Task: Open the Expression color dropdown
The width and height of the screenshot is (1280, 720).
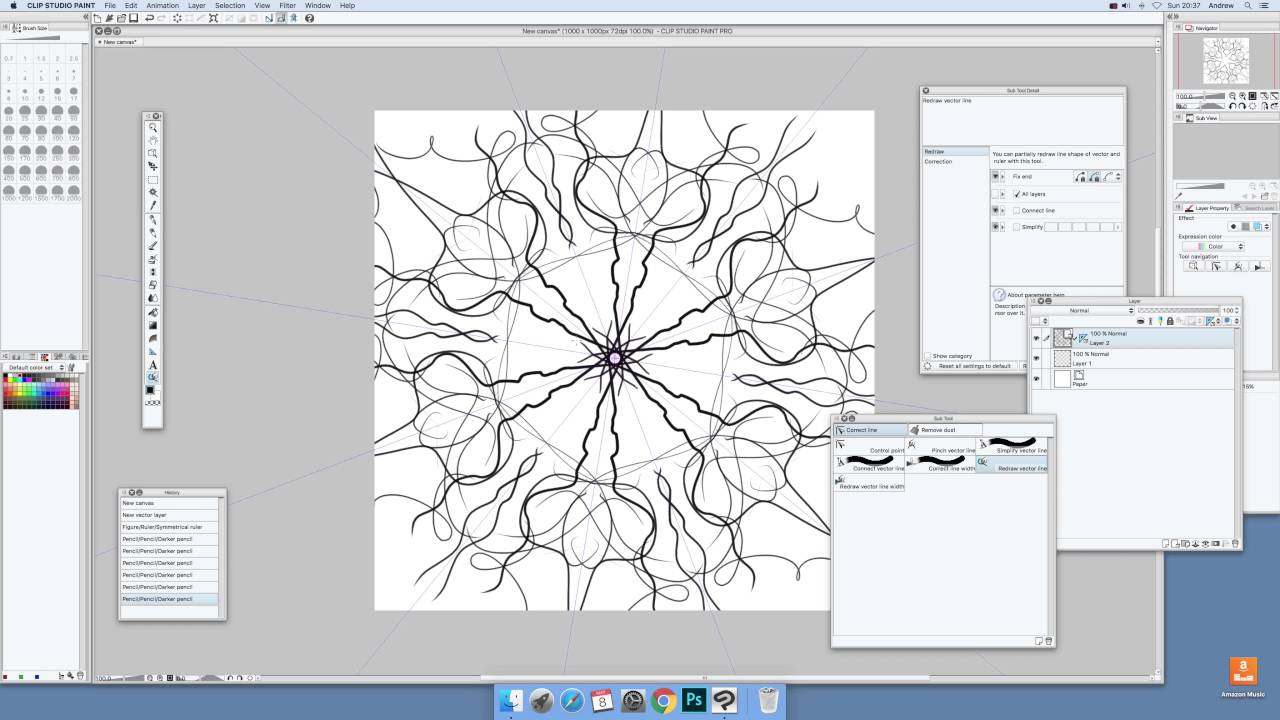Action: (x=1212, y=246)
